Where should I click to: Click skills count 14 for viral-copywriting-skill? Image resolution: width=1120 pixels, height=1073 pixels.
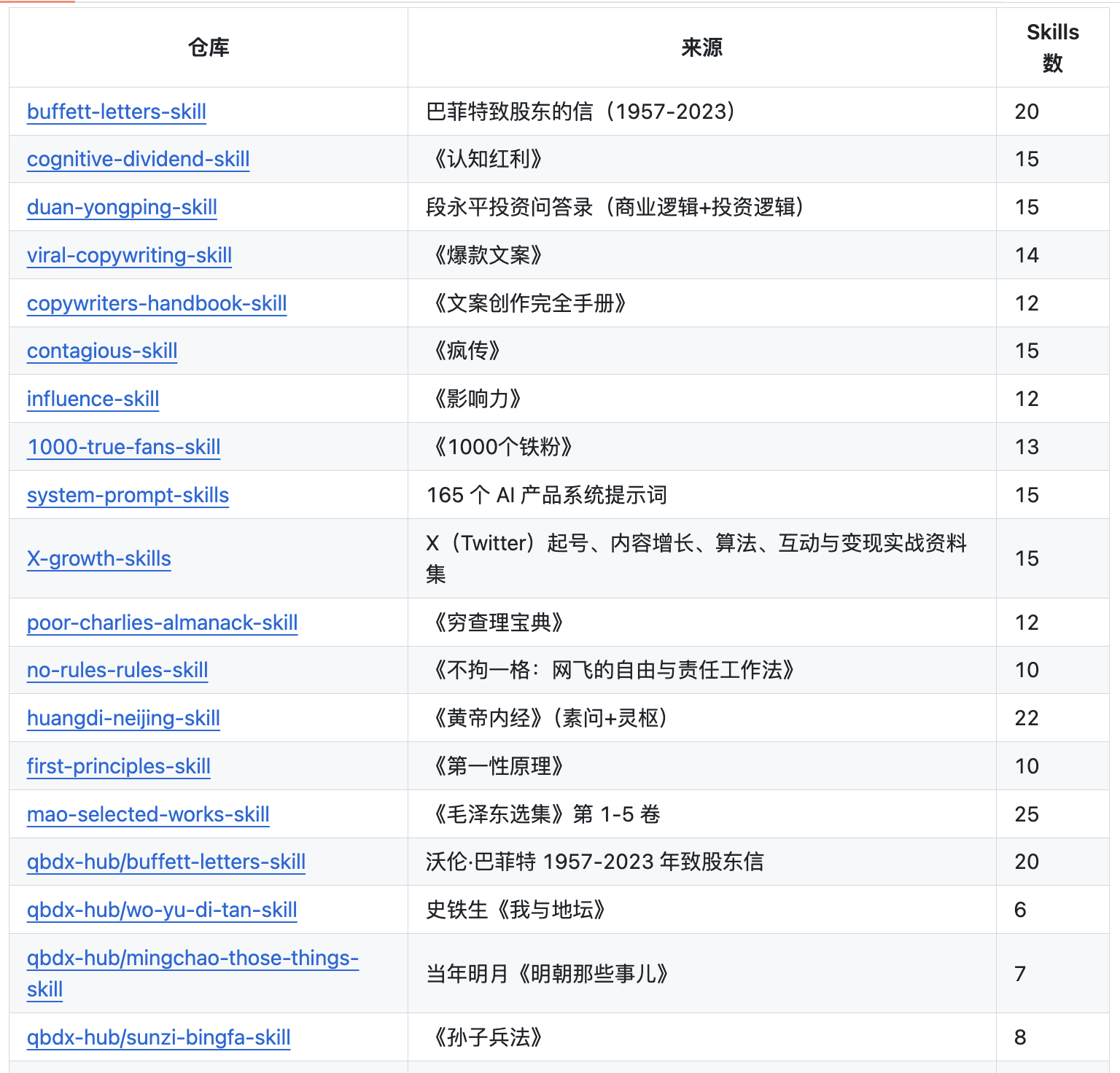(1027, 255)
